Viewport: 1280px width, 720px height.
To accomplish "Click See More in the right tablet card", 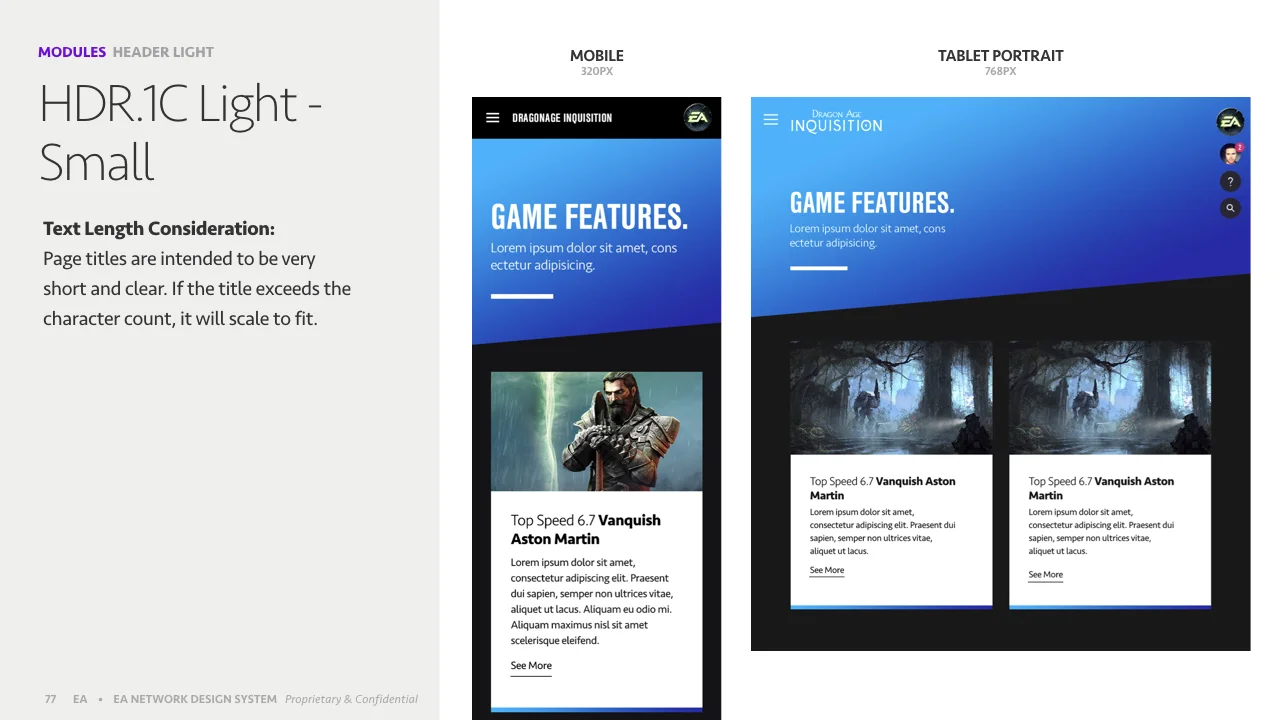I will pos(1046,575).
